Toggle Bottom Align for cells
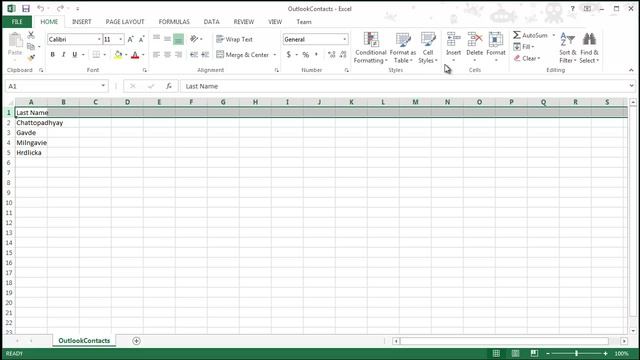 (x=178, y=39)
